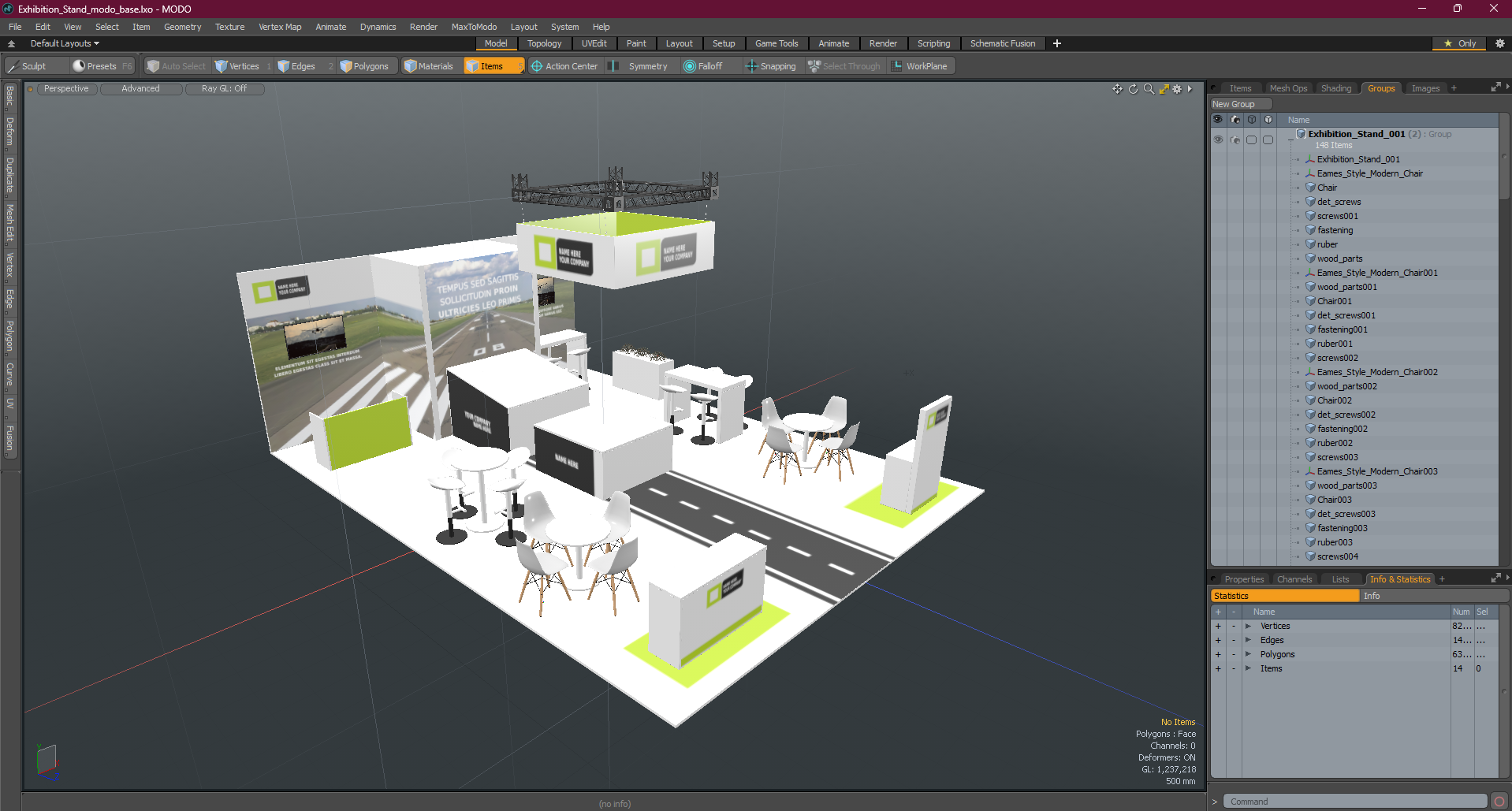Select fastening002 in the group list
The image size is (1512, 811).
click(x=1343, y=429)
